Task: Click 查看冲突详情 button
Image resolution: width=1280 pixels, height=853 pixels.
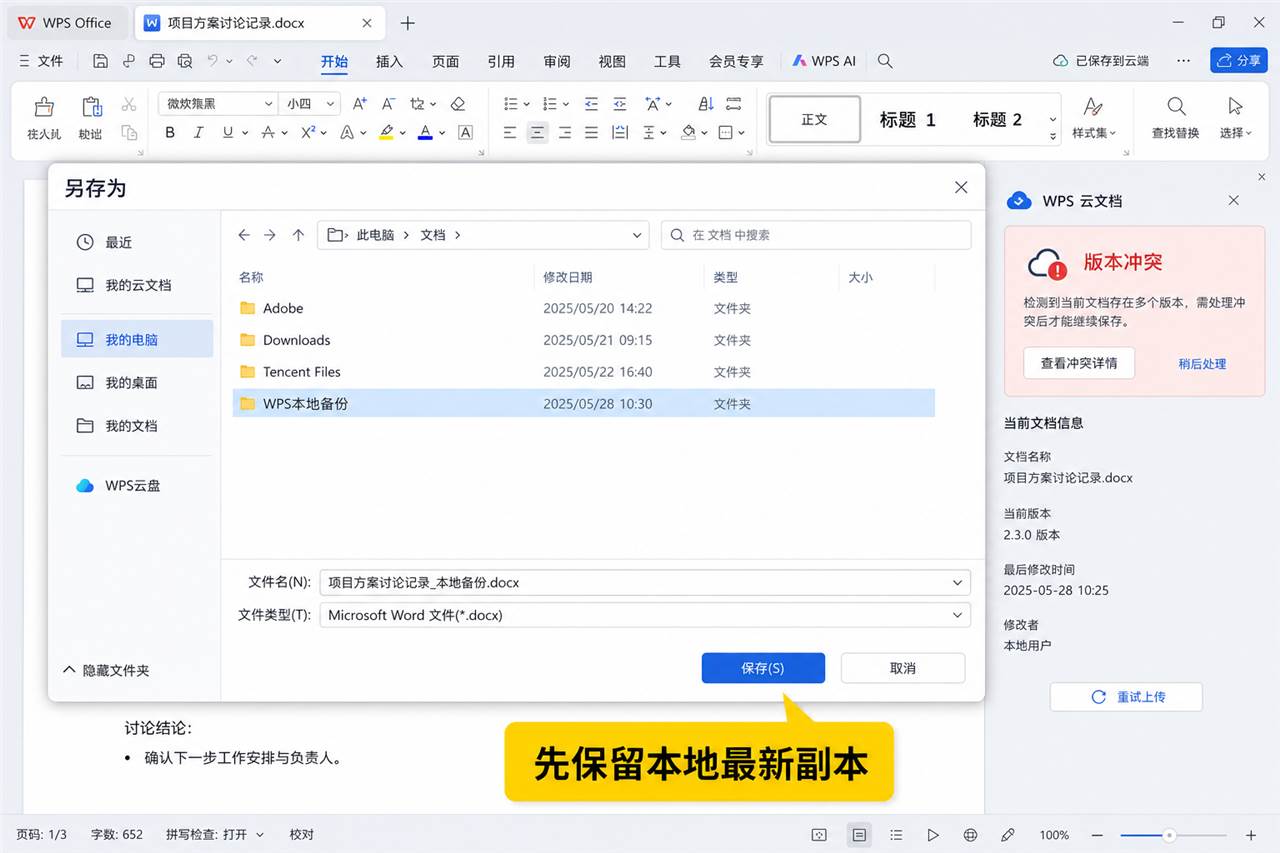Action: click(1079, 363)
